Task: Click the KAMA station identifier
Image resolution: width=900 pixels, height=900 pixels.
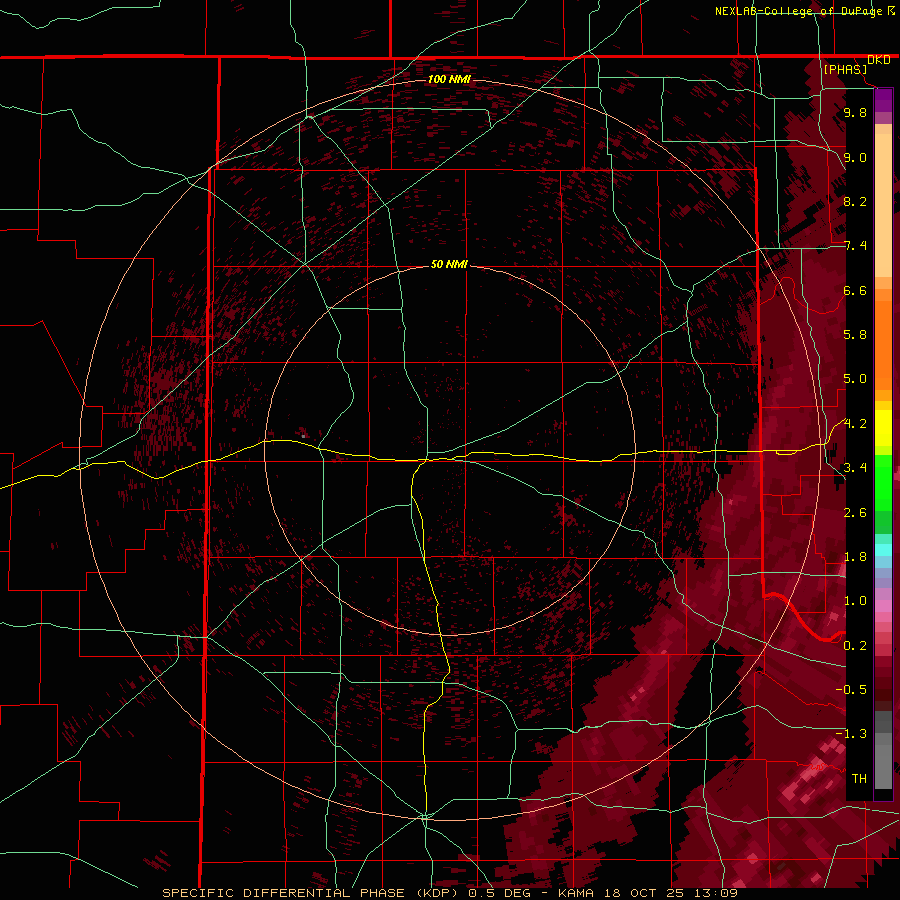Action: 578,893
